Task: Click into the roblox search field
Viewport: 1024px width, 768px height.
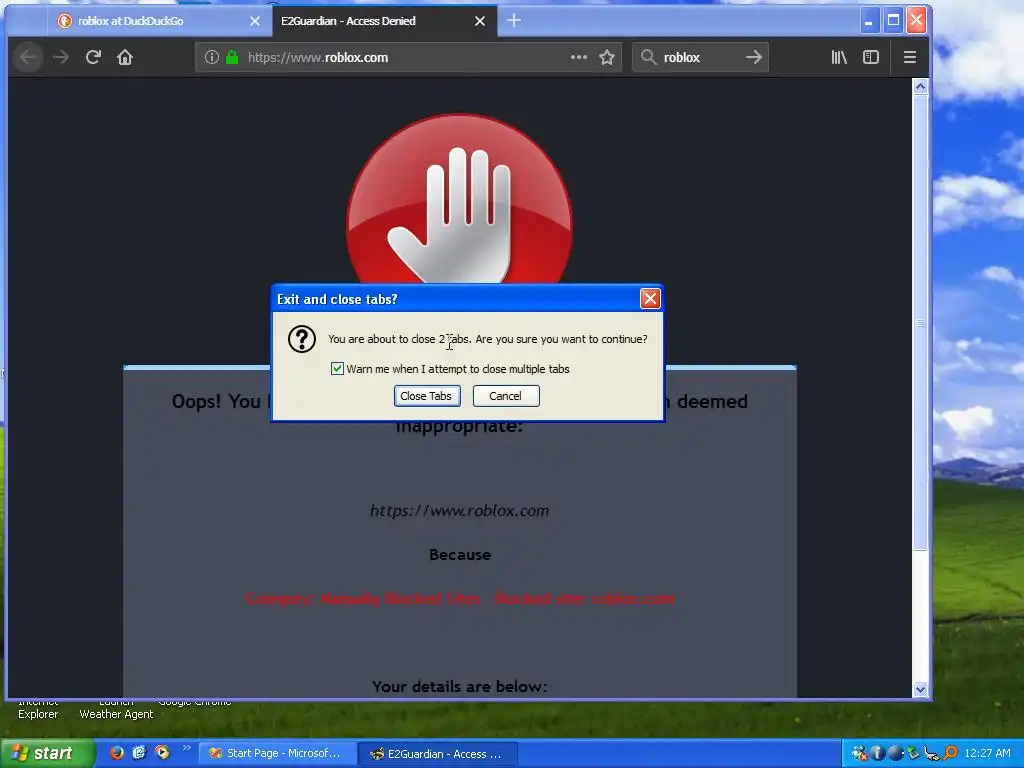Action: [699, 57]
